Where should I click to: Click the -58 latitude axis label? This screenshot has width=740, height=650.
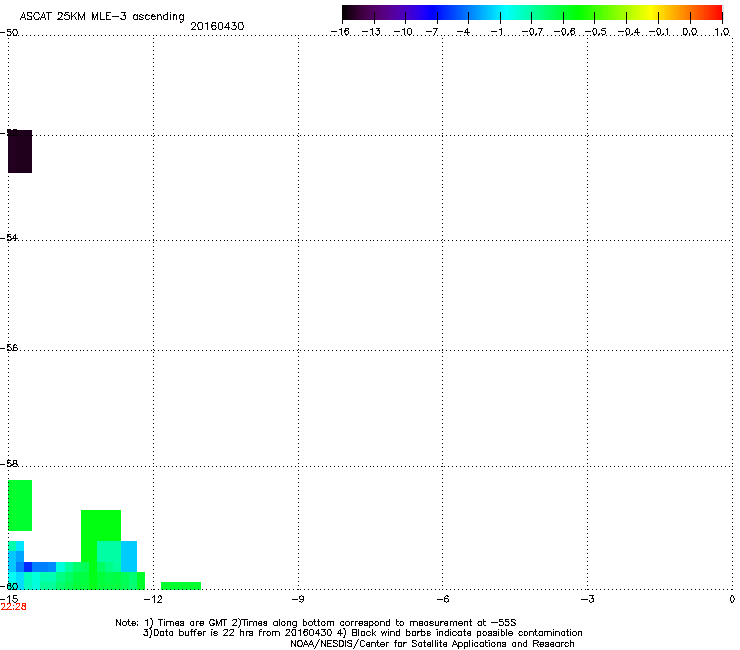pyautogui.click(x=9, y=464)
